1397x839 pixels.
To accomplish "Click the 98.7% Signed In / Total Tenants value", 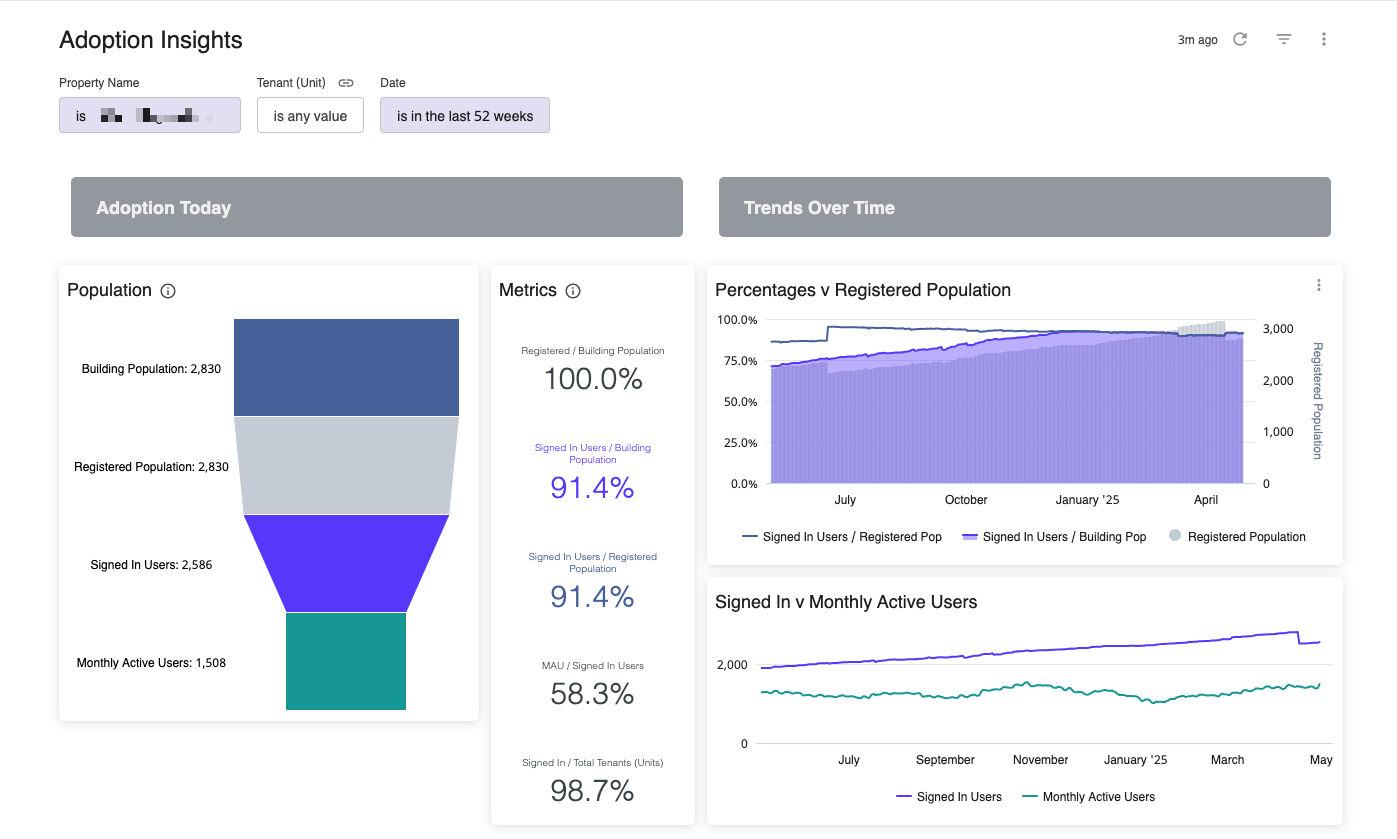I will (x=592, y=791).
